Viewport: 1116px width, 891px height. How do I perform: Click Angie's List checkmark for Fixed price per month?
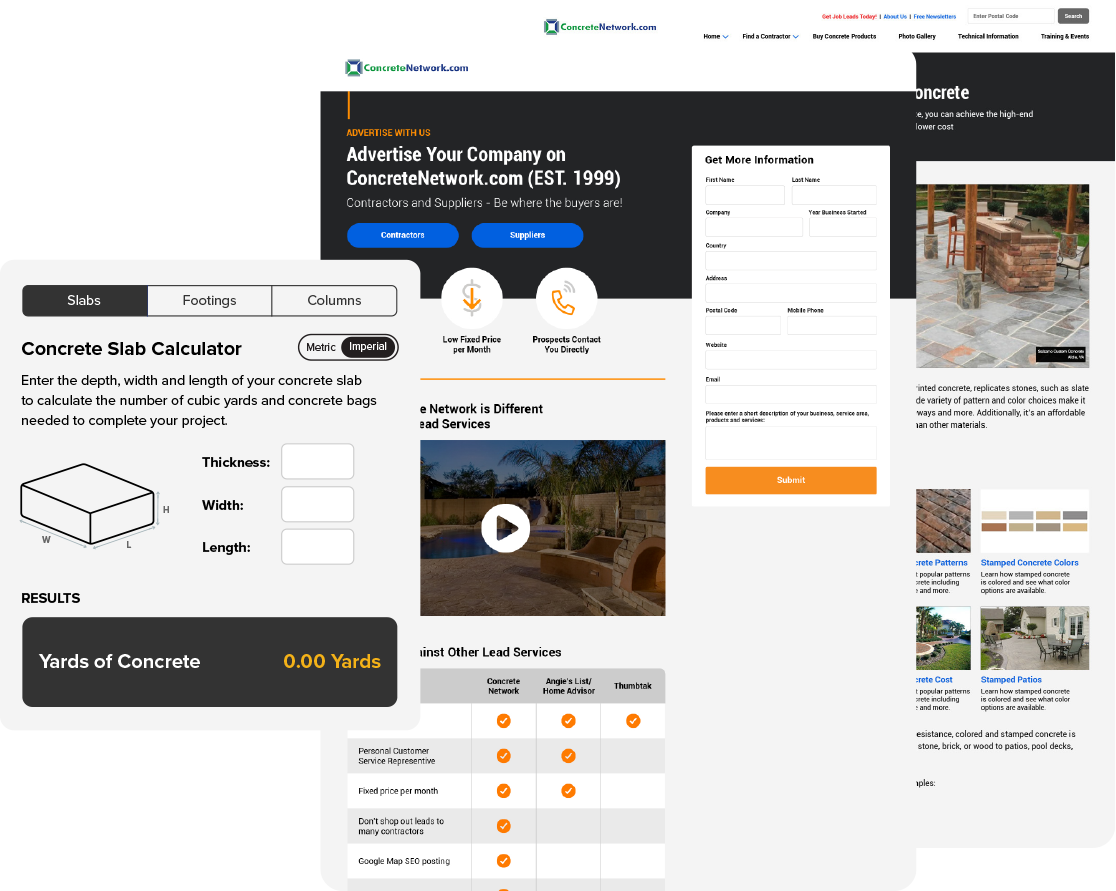pyautogui.click(x=568, y=791)
